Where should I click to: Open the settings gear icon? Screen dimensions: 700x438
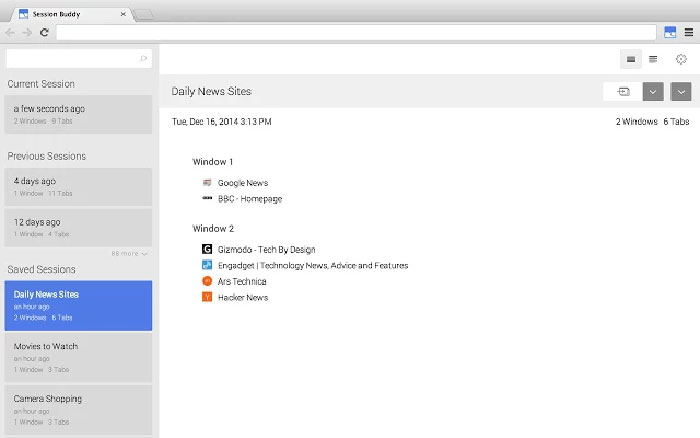[x=681, y=60]
